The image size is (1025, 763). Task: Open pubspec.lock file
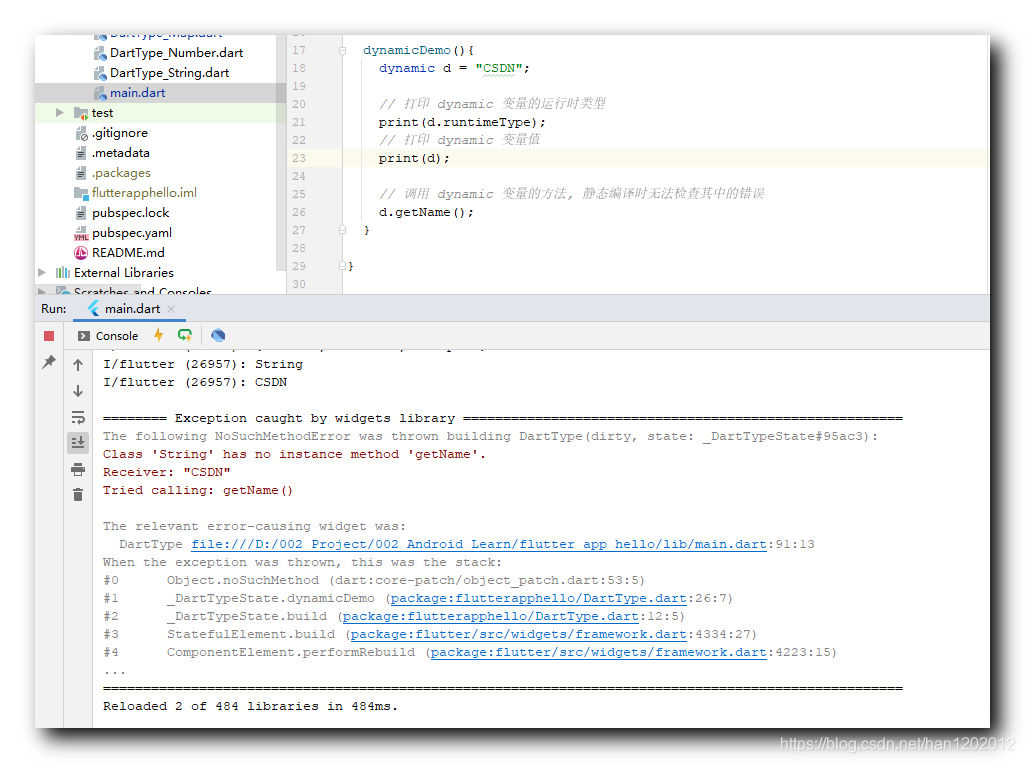pyautogui.click(x=130, y=212)
